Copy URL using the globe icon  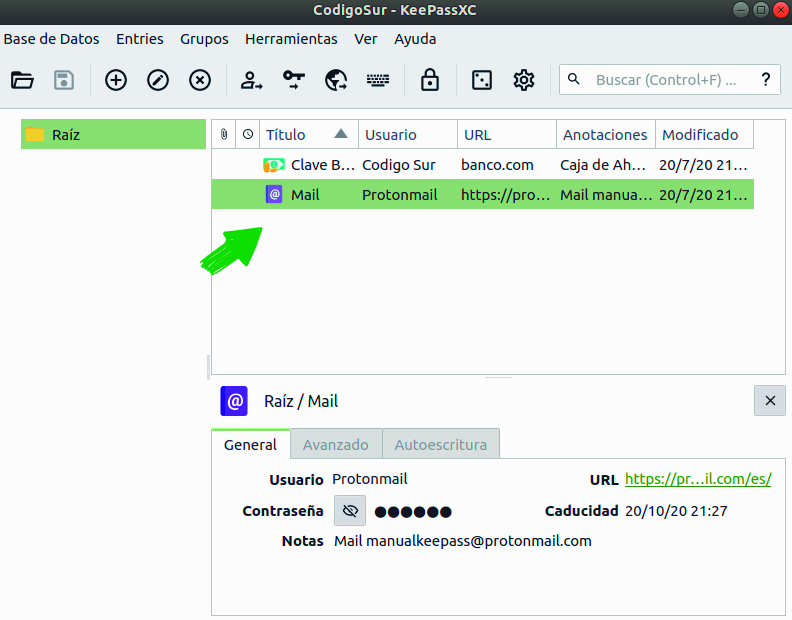tap(336, 80)
